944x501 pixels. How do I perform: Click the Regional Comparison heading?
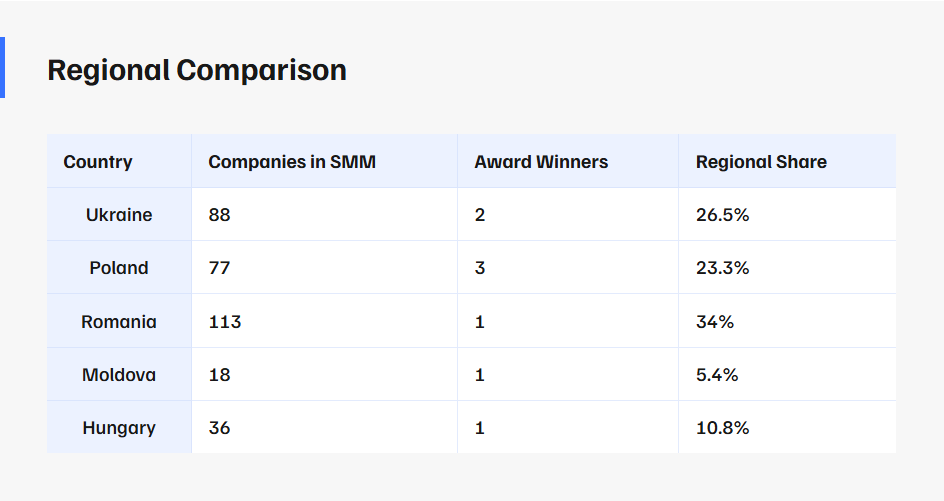click(197, 70)
